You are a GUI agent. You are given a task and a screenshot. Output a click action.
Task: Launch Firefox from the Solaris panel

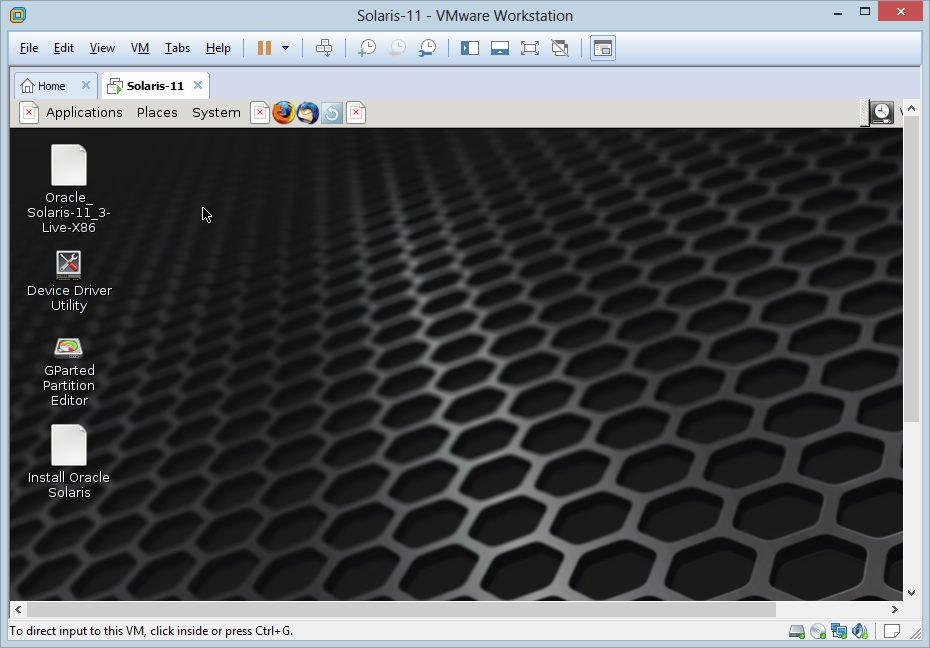tap(284, 113)
